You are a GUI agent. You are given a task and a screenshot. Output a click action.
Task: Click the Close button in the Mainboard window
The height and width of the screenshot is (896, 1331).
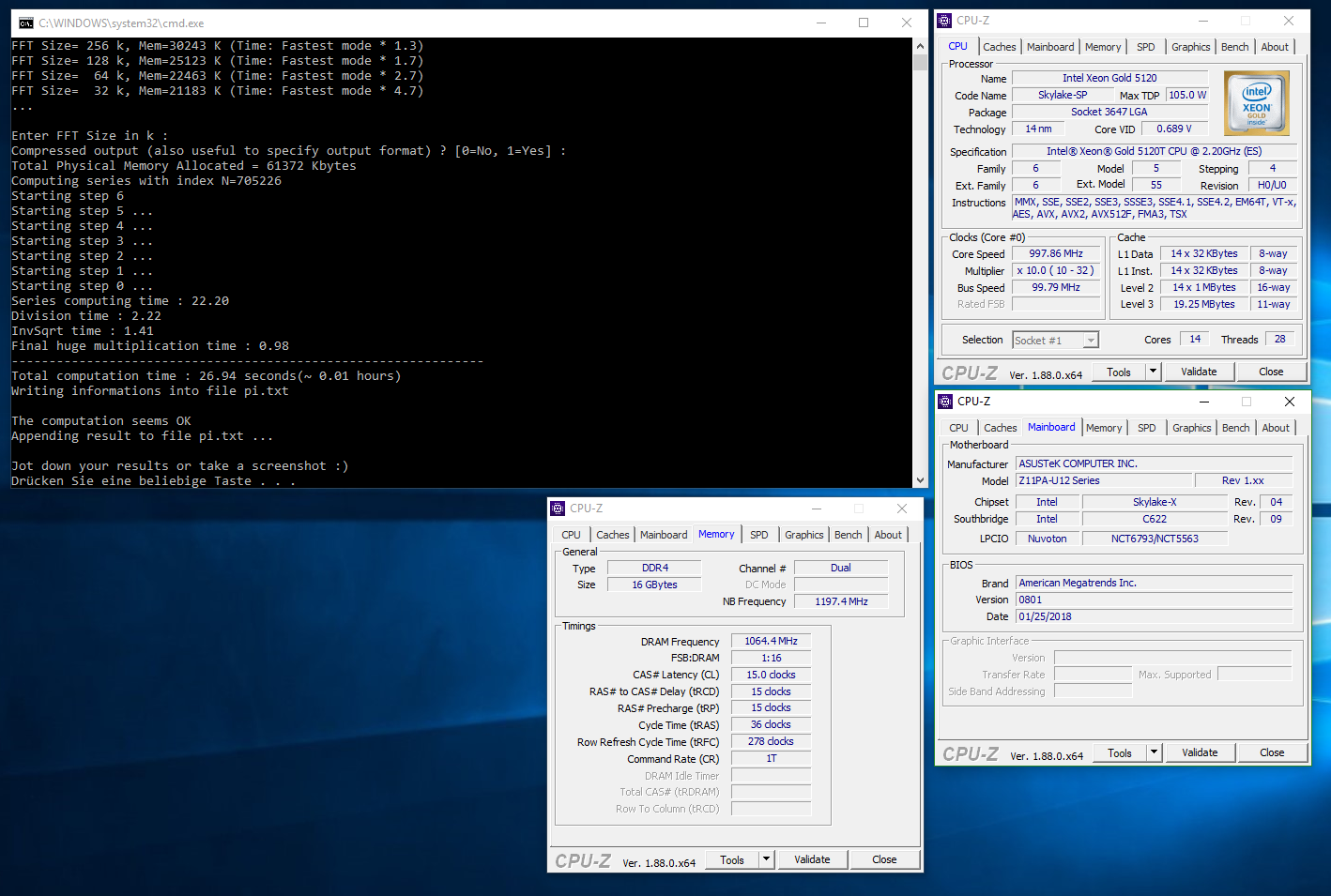tap(1272, 752)
